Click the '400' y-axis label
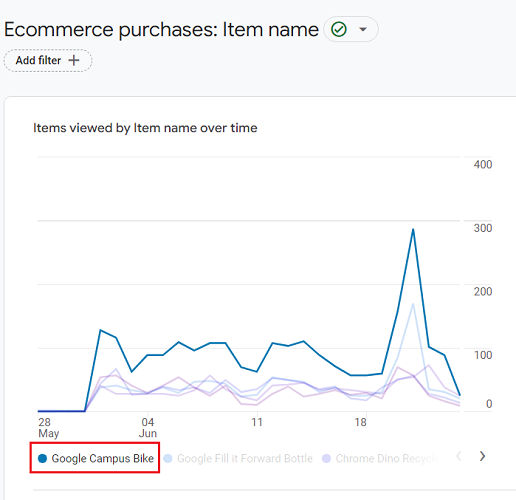This screenshot has width=516, height=500. (483, 164)
